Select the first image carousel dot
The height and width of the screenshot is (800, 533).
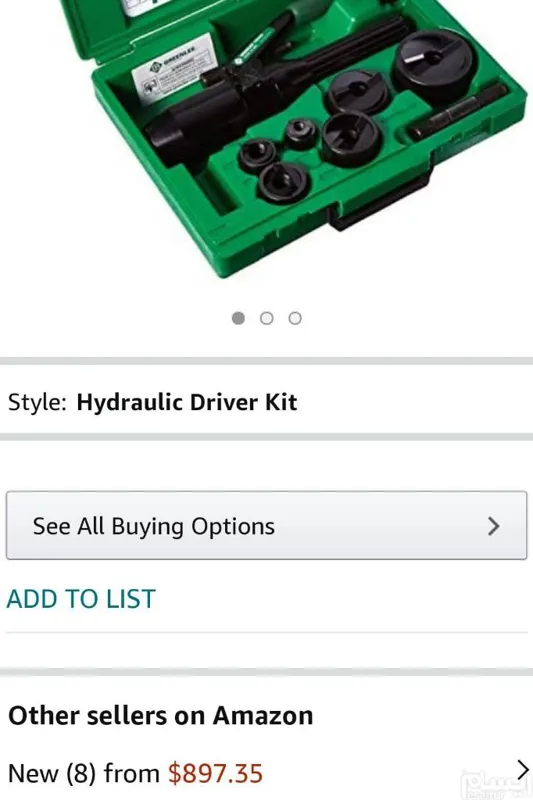238,318
